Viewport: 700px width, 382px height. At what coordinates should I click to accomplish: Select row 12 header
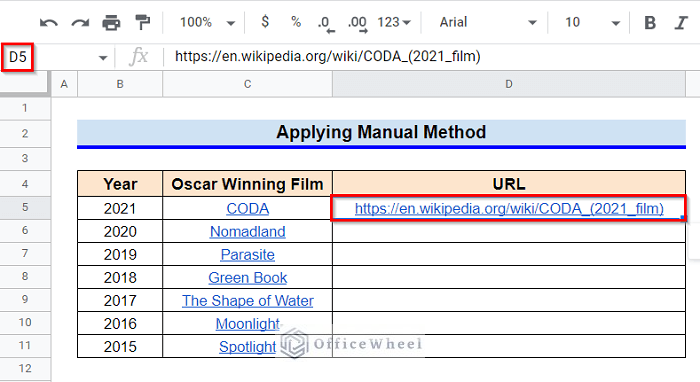(x=25, y=369)
